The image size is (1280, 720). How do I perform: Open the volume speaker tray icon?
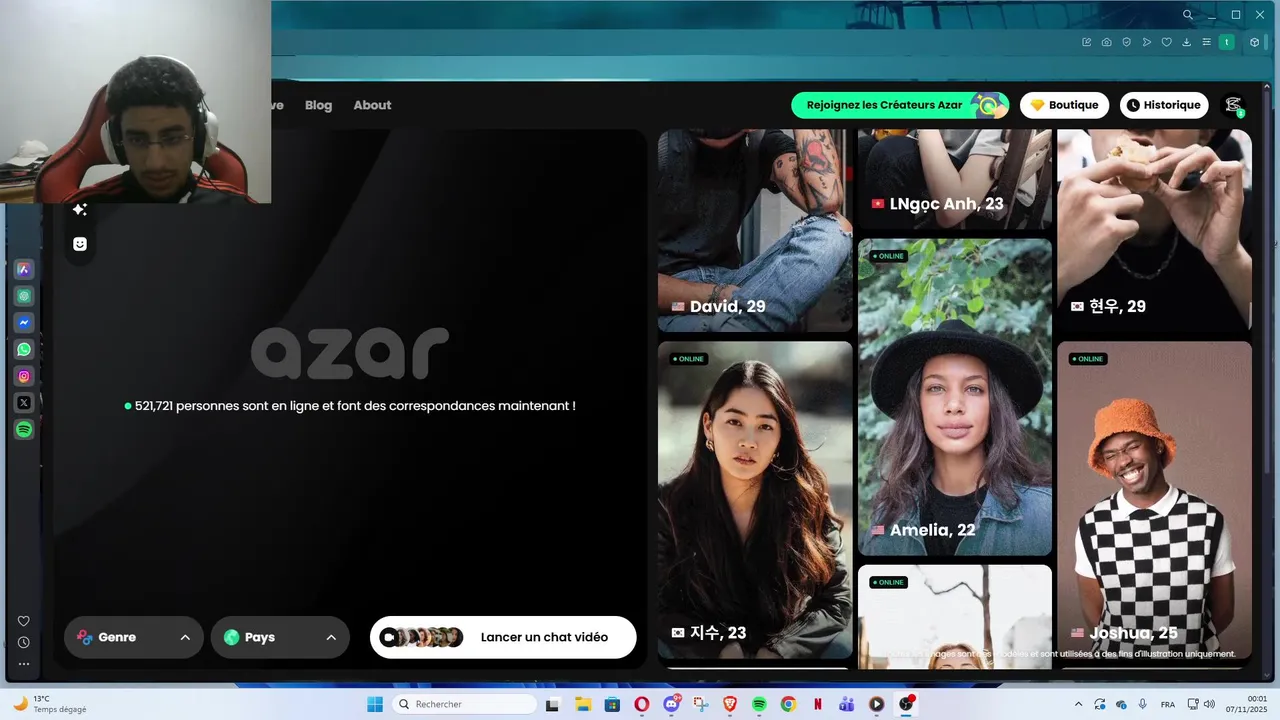(1209, 704)
